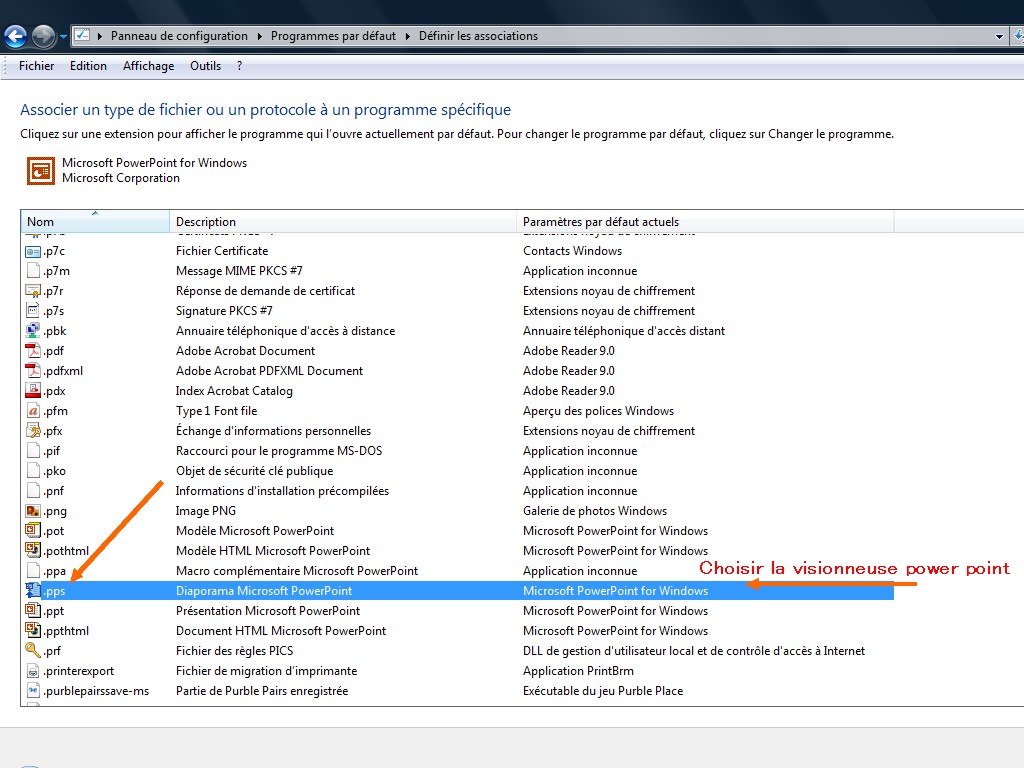This screenshot has height=768, width=1024.
Task: Click Exécutable du jeu Purble Place entry
Action: 603,691
